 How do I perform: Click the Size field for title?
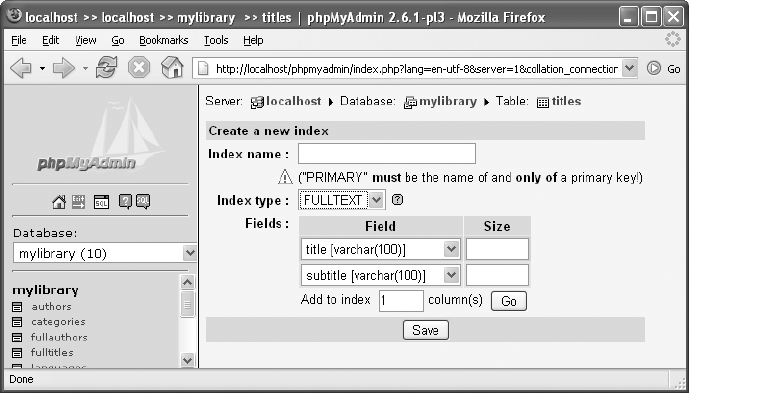point(497,249)
